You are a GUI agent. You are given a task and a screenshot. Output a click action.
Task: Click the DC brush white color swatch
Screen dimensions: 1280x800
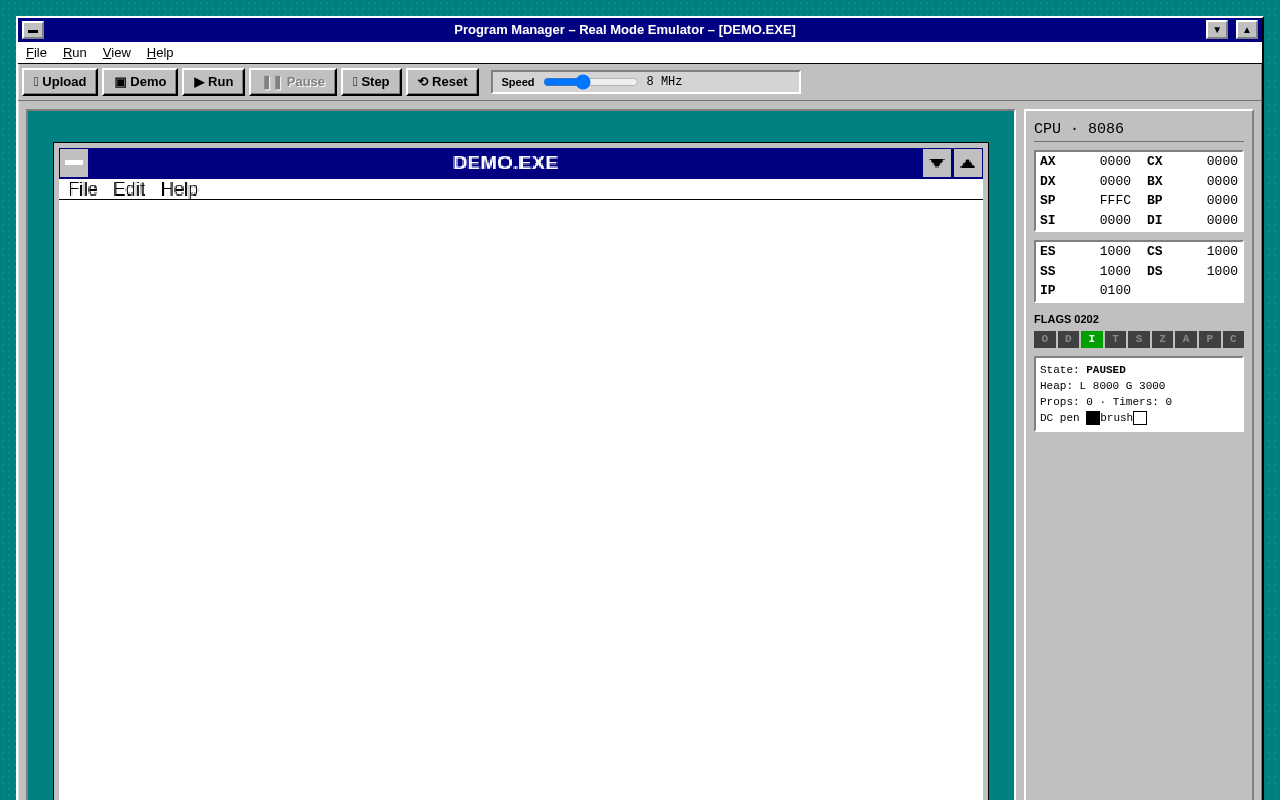coord(1140,418)
